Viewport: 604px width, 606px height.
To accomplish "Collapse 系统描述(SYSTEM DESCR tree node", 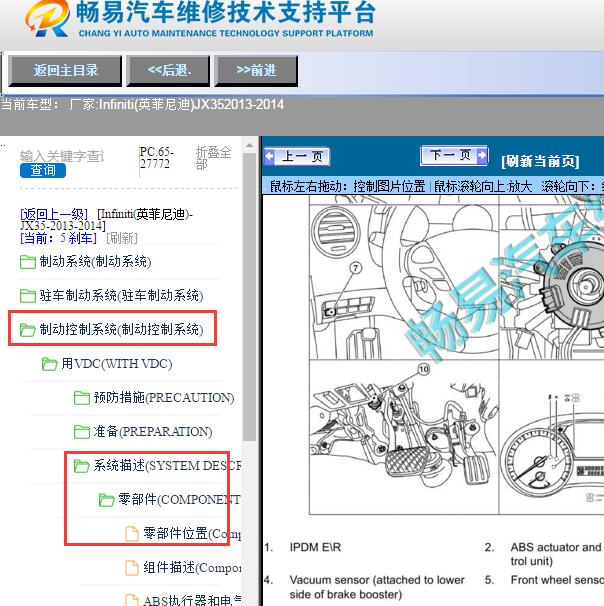I will tap(167, 466).
